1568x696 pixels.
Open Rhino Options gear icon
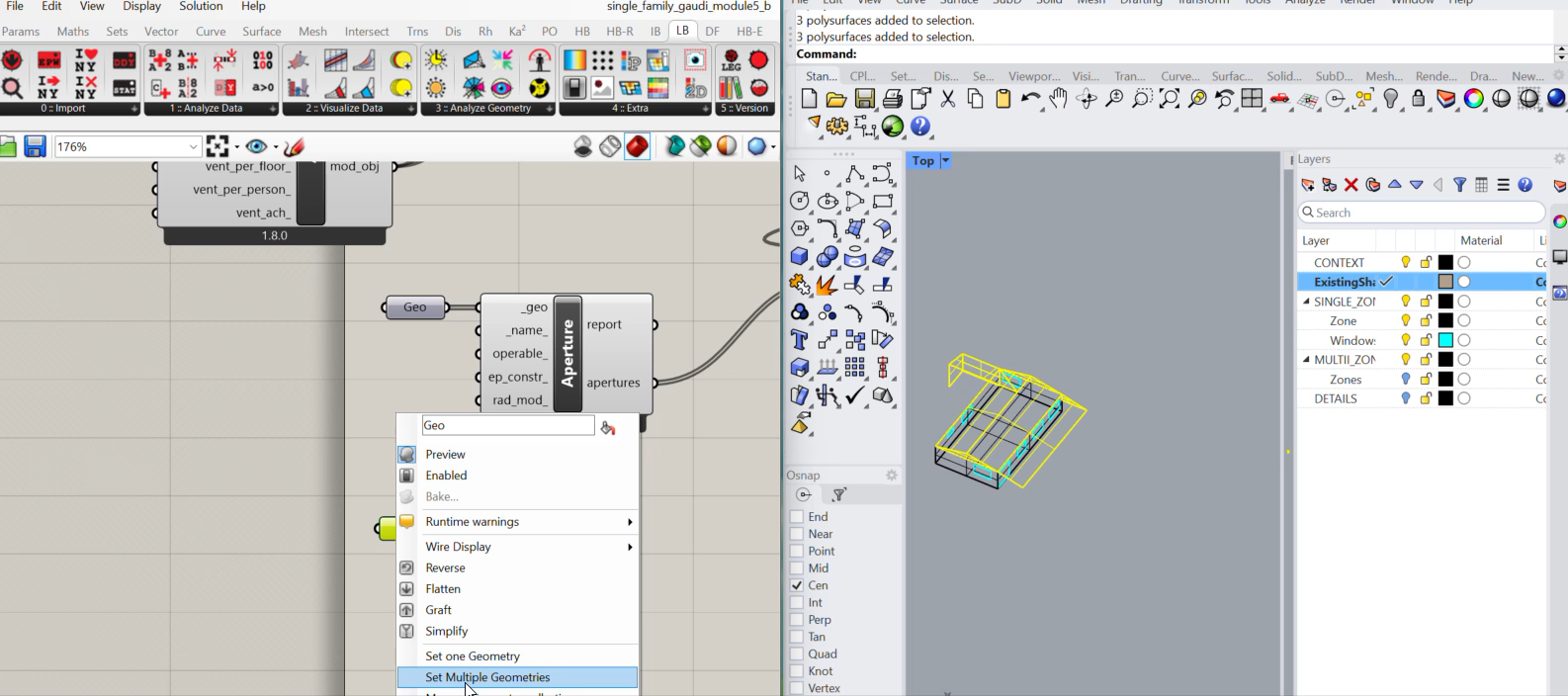pos(837,127)
